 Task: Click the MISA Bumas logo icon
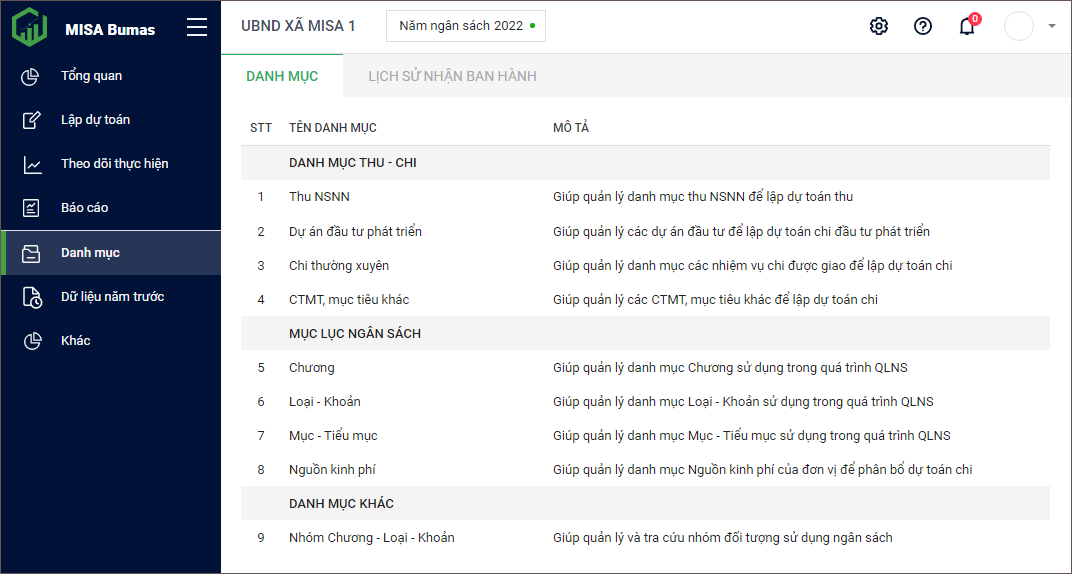30,27
